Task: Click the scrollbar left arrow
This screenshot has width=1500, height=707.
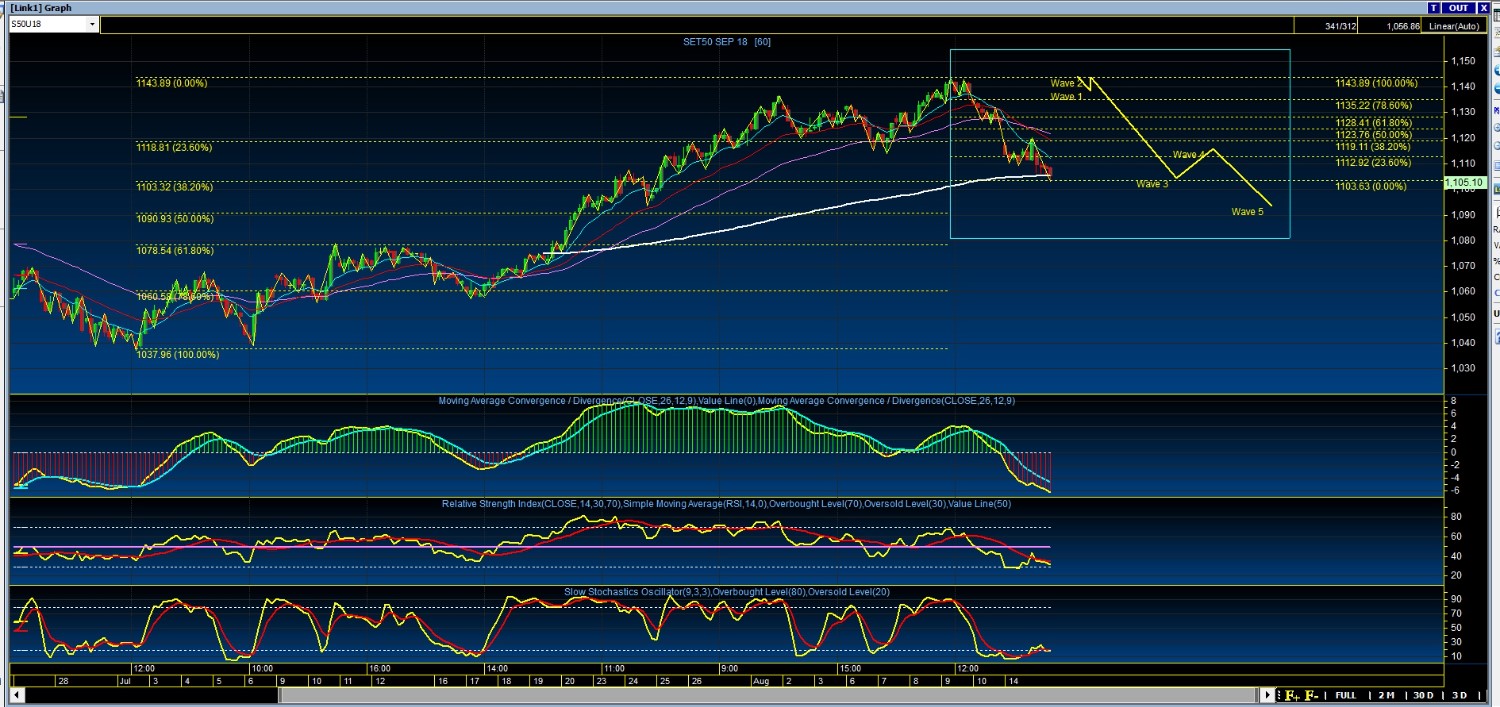Action: click(x=17, y=695)
